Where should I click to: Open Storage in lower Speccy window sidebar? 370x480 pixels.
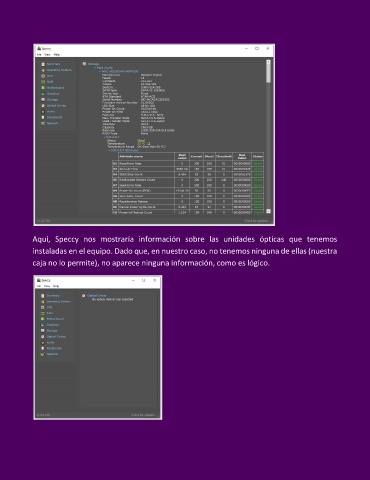pos(52,331)
